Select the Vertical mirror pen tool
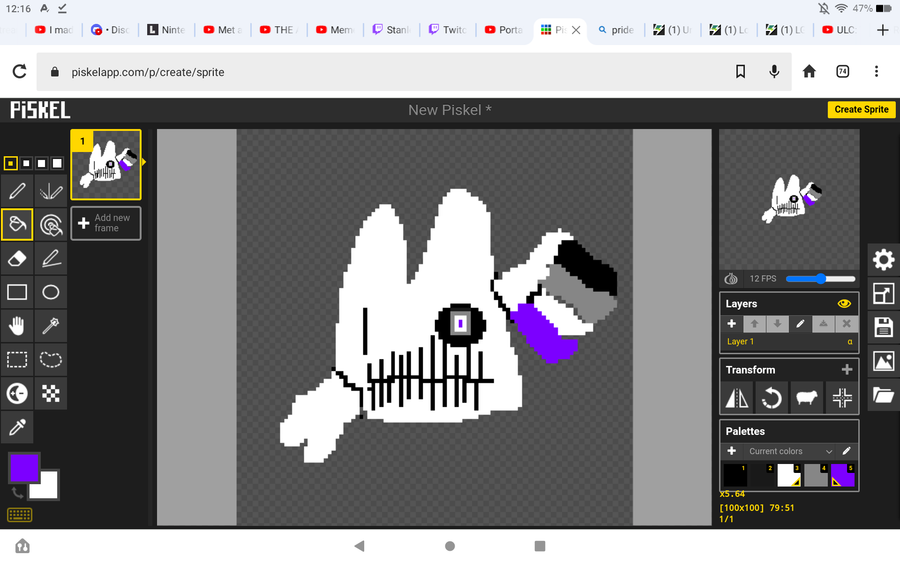 51,191
